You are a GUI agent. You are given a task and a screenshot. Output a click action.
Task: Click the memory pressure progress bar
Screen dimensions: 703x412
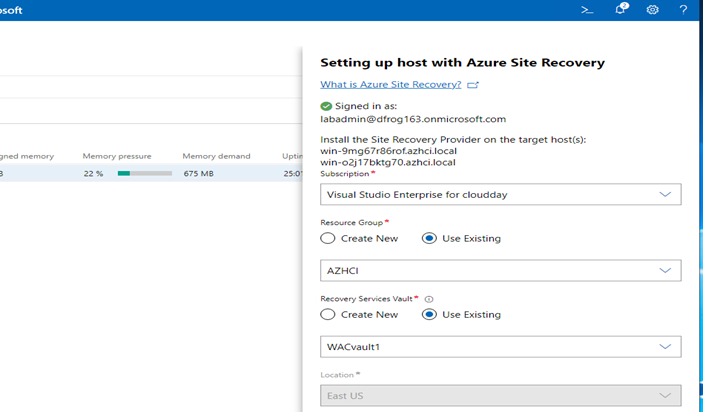tap(145, 173)
